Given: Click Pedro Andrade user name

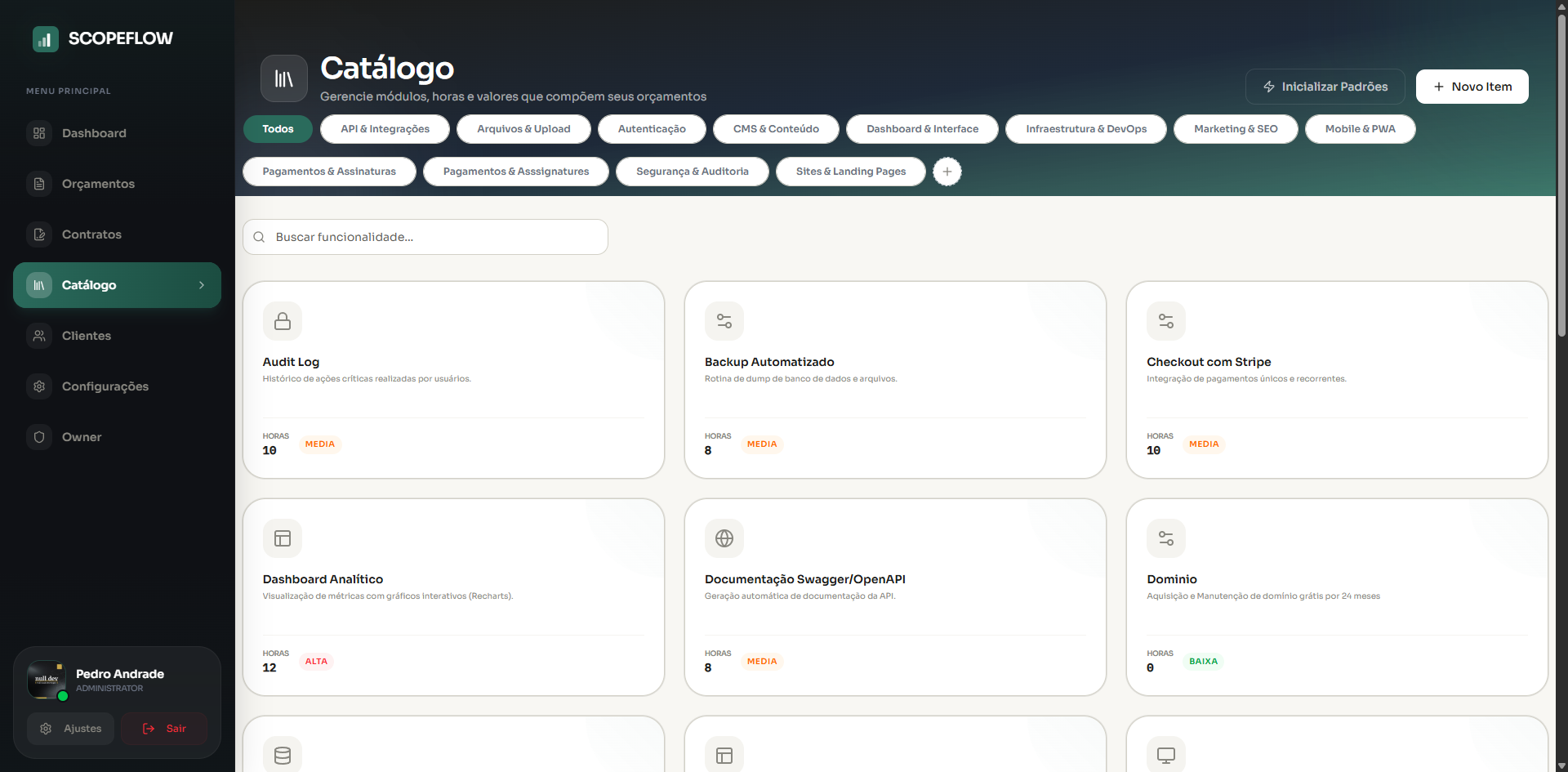Looking at the screenshot, I should pos(120,674).
